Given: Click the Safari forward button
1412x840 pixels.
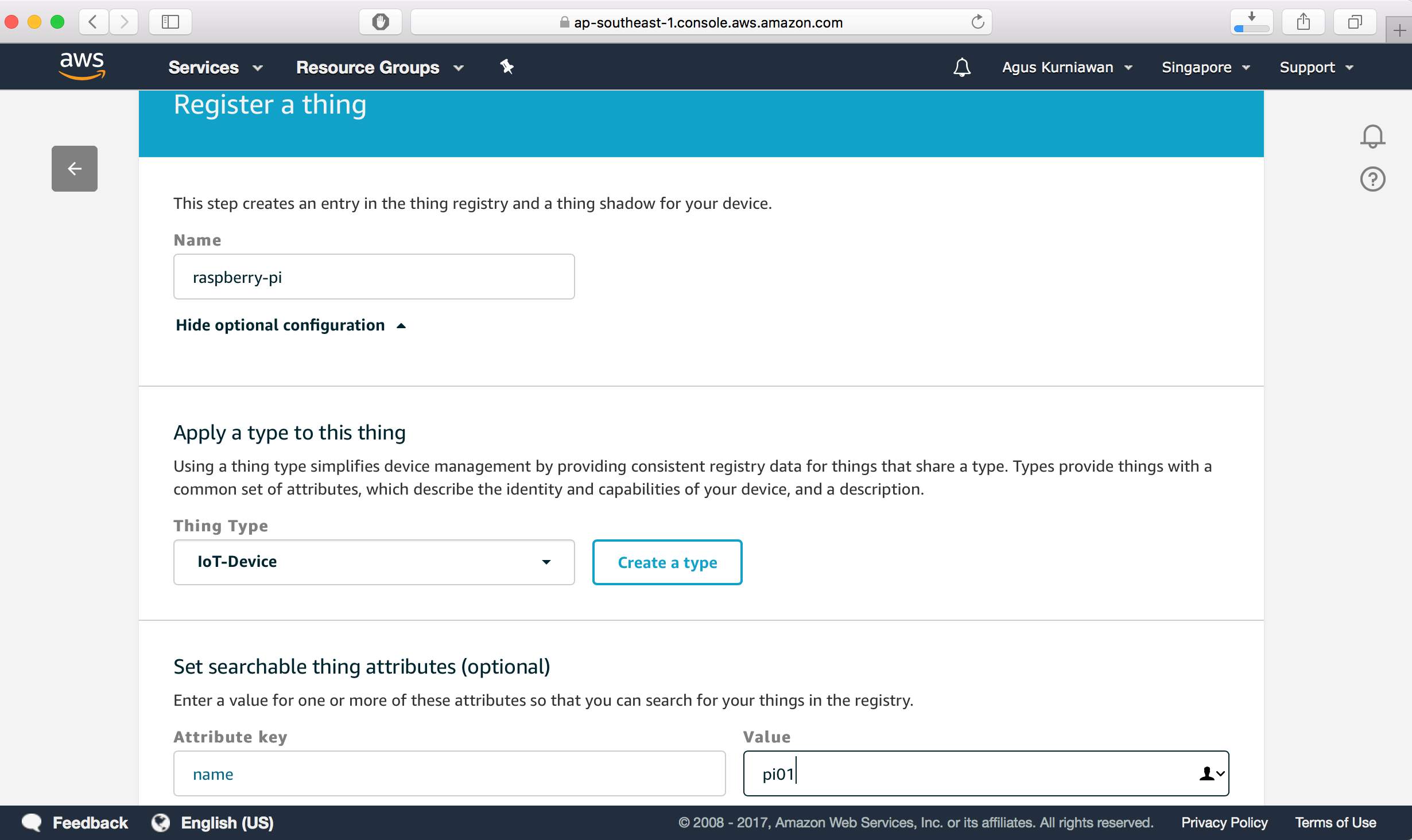Looking at the screenshot, I should (x=123, y=22).
